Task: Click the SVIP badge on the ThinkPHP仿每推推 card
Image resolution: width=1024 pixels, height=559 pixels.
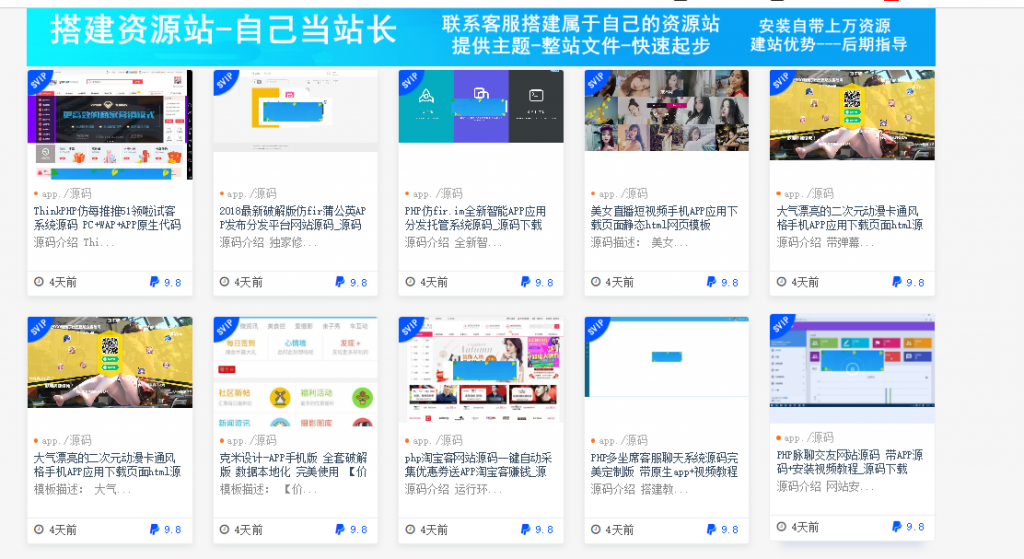Action: click(38, 80)
